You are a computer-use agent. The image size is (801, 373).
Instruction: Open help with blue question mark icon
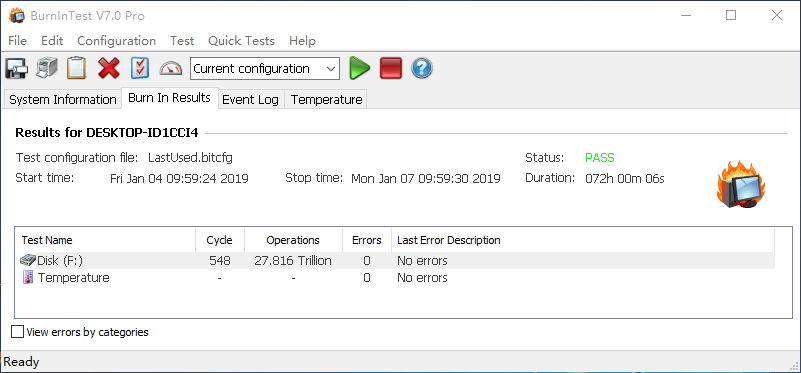[422, 68]
